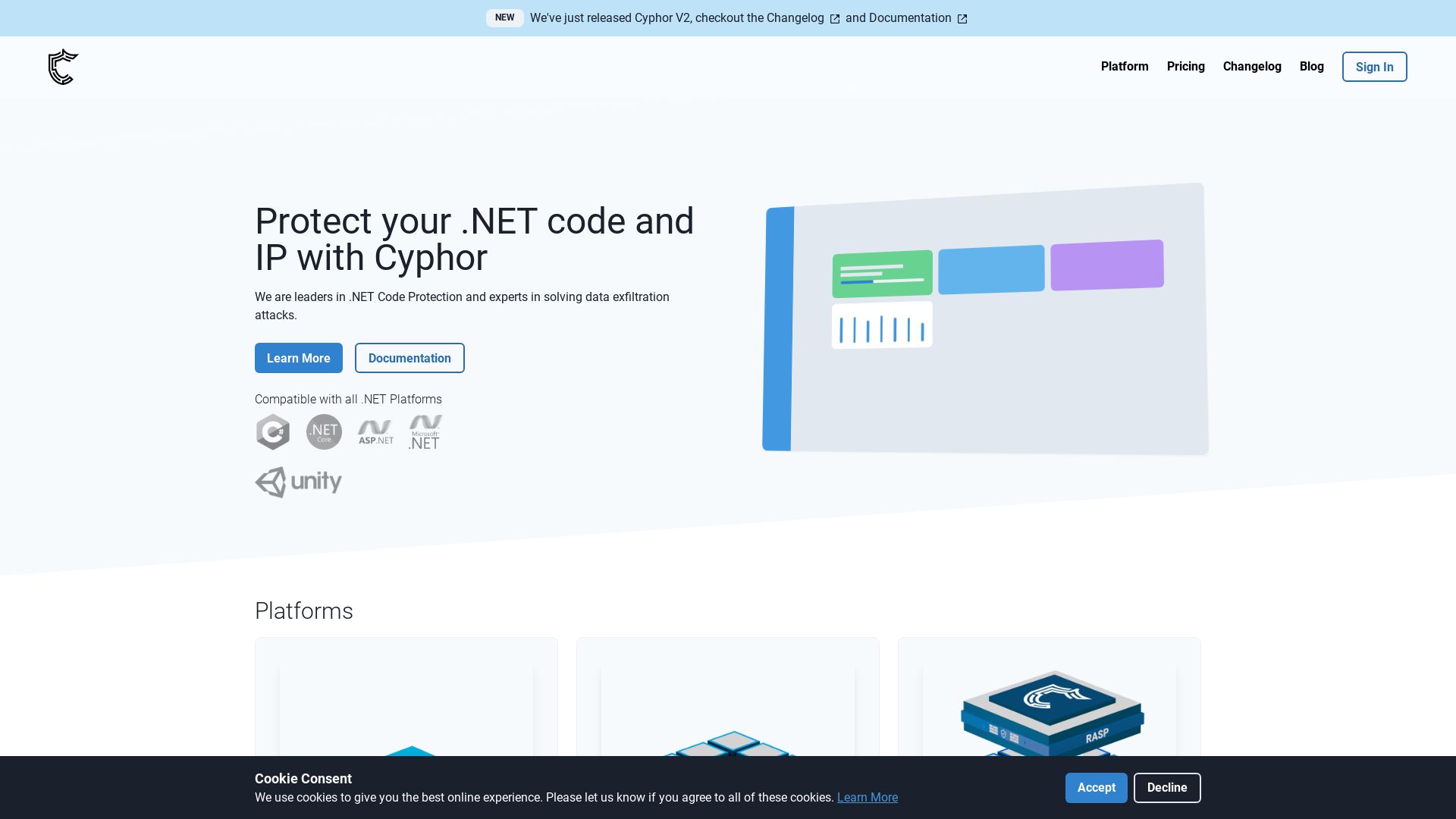This screenshot has height=819, width=1456.
Task: Click the Platforms heading
Action: point(304,611)
